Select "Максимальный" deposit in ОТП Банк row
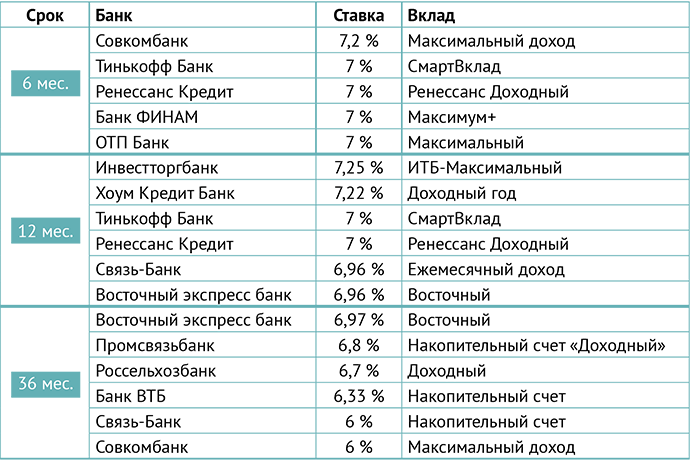Screen dimensions: 700x467 point(466,142)
